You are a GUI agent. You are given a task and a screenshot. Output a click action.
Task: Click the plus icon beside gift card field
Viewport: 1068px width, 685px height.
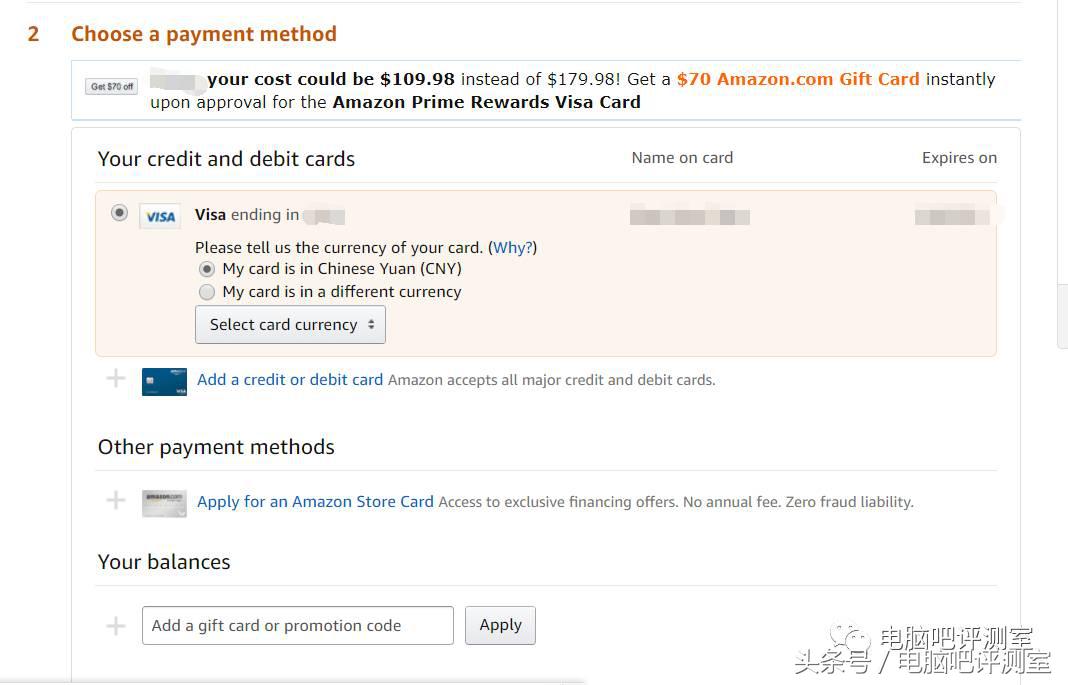click(x=116, y=626)
